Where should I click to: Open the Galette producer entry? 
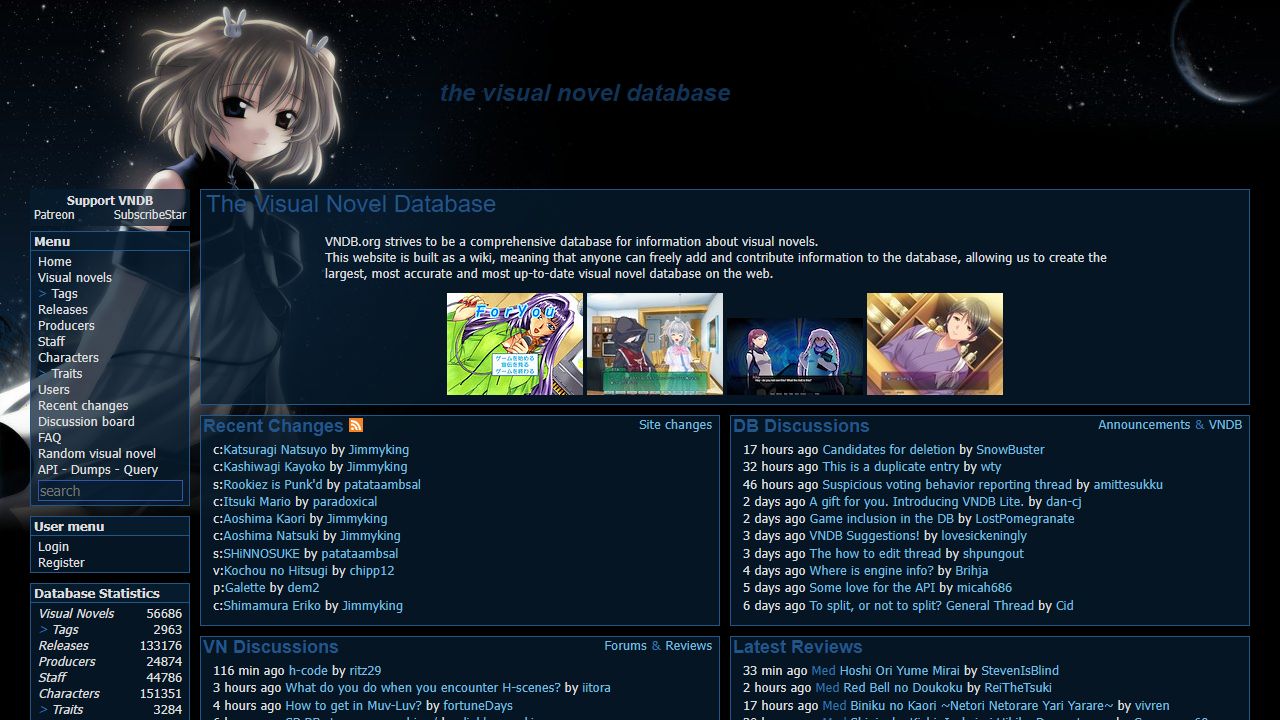(x=245, y=588)
